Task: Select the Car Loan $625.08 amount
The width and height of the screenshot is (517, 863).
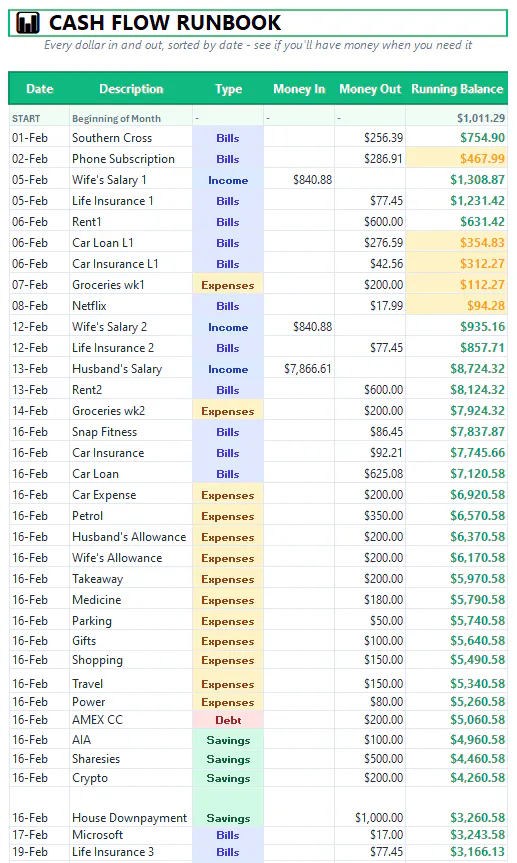Action: tap(370, 474)
